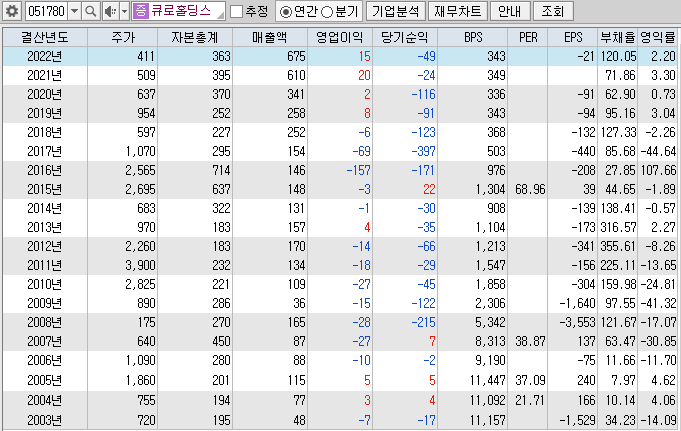Select the 2015년 row label
681x431 pixels.
coord(45,189)
